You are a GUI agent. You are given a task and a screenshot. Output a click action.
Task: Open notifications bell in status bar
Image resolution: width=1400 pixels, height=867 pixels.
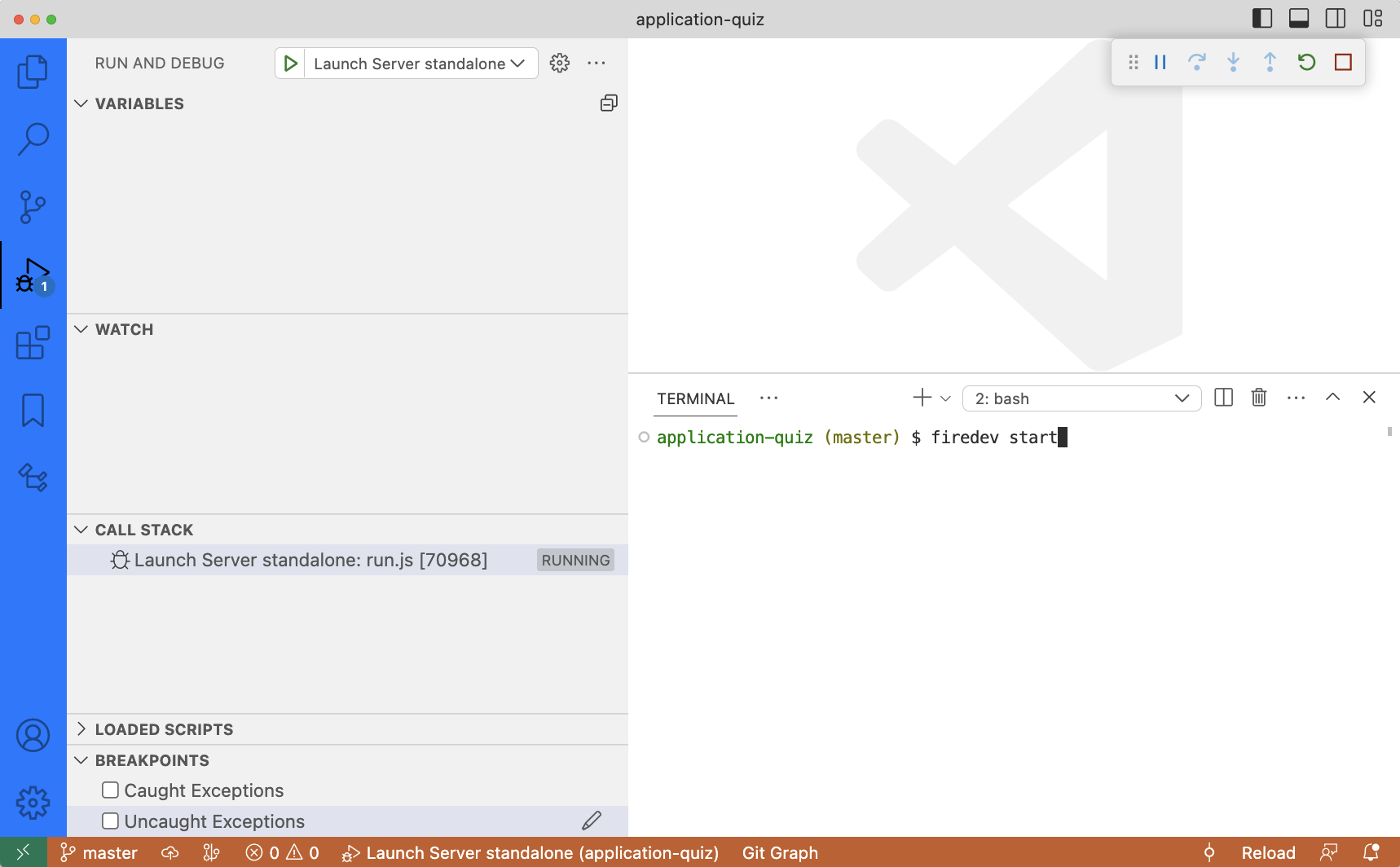1371,852
